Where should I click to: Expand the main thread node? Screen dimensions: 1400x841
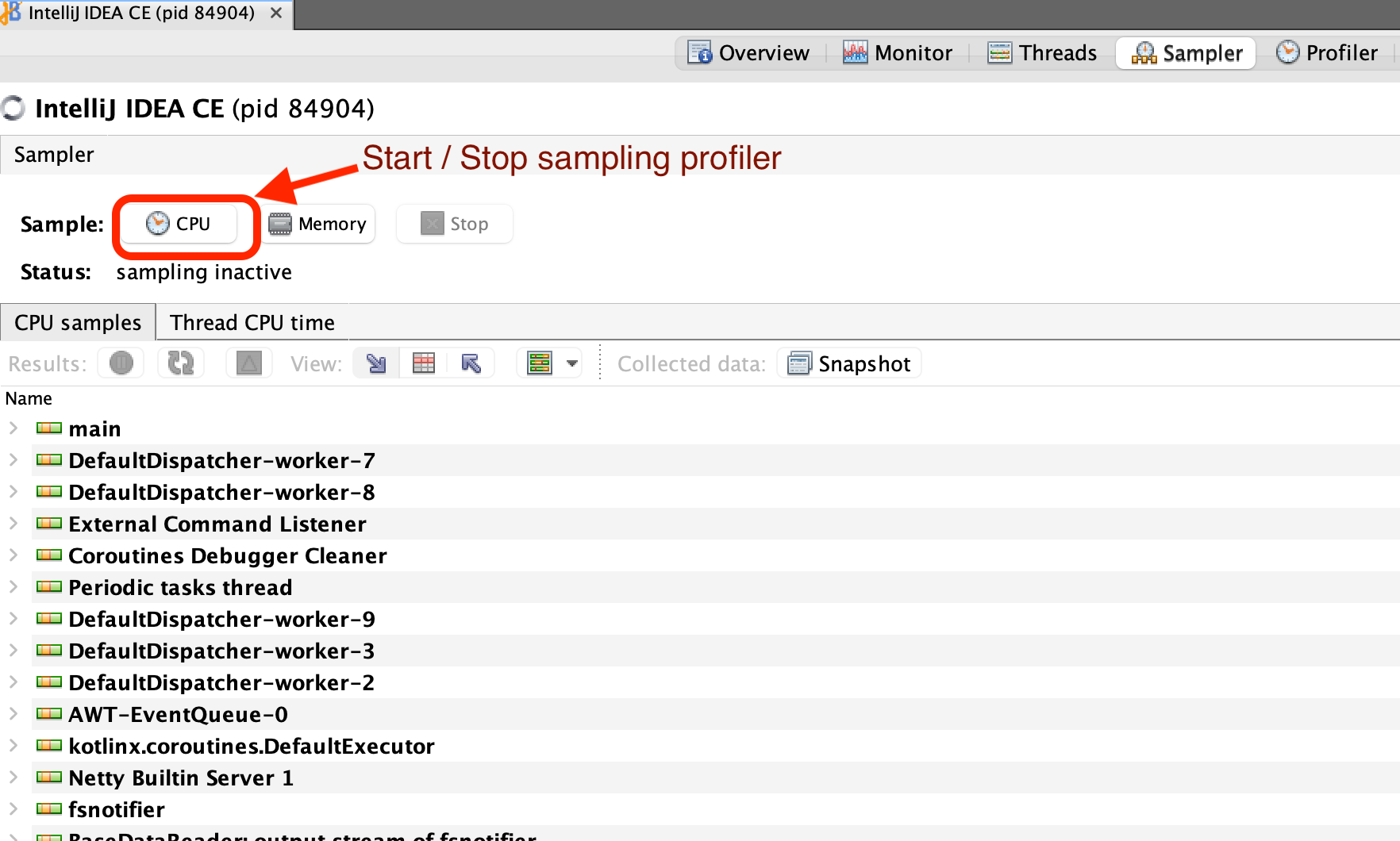point(13,428)
